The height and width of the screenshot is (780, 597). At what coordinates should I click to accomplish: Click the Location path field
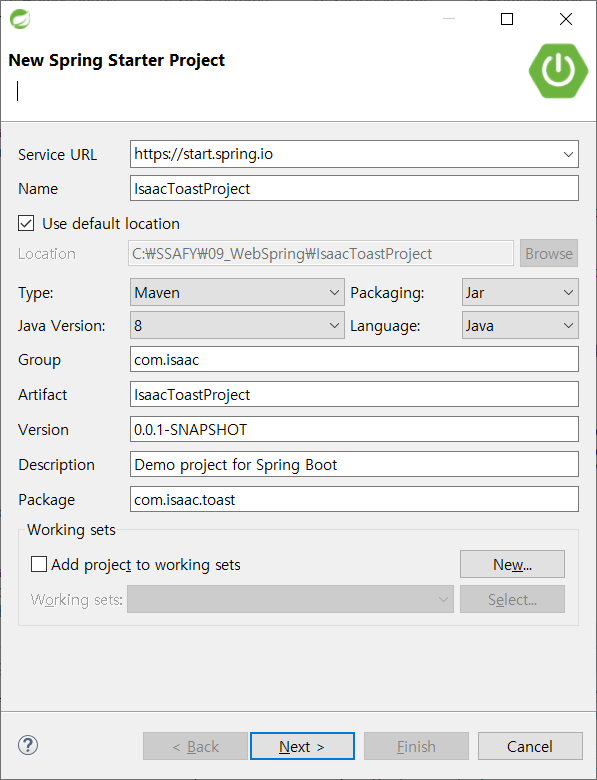[x=321, y=253]
